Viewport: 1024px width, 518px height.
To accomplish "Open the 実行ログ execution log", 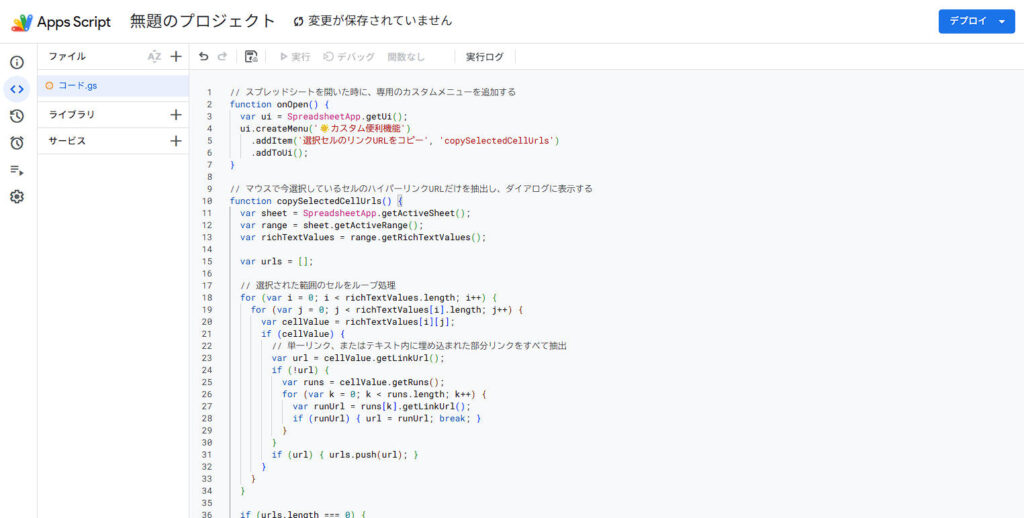I will [485, 57].
